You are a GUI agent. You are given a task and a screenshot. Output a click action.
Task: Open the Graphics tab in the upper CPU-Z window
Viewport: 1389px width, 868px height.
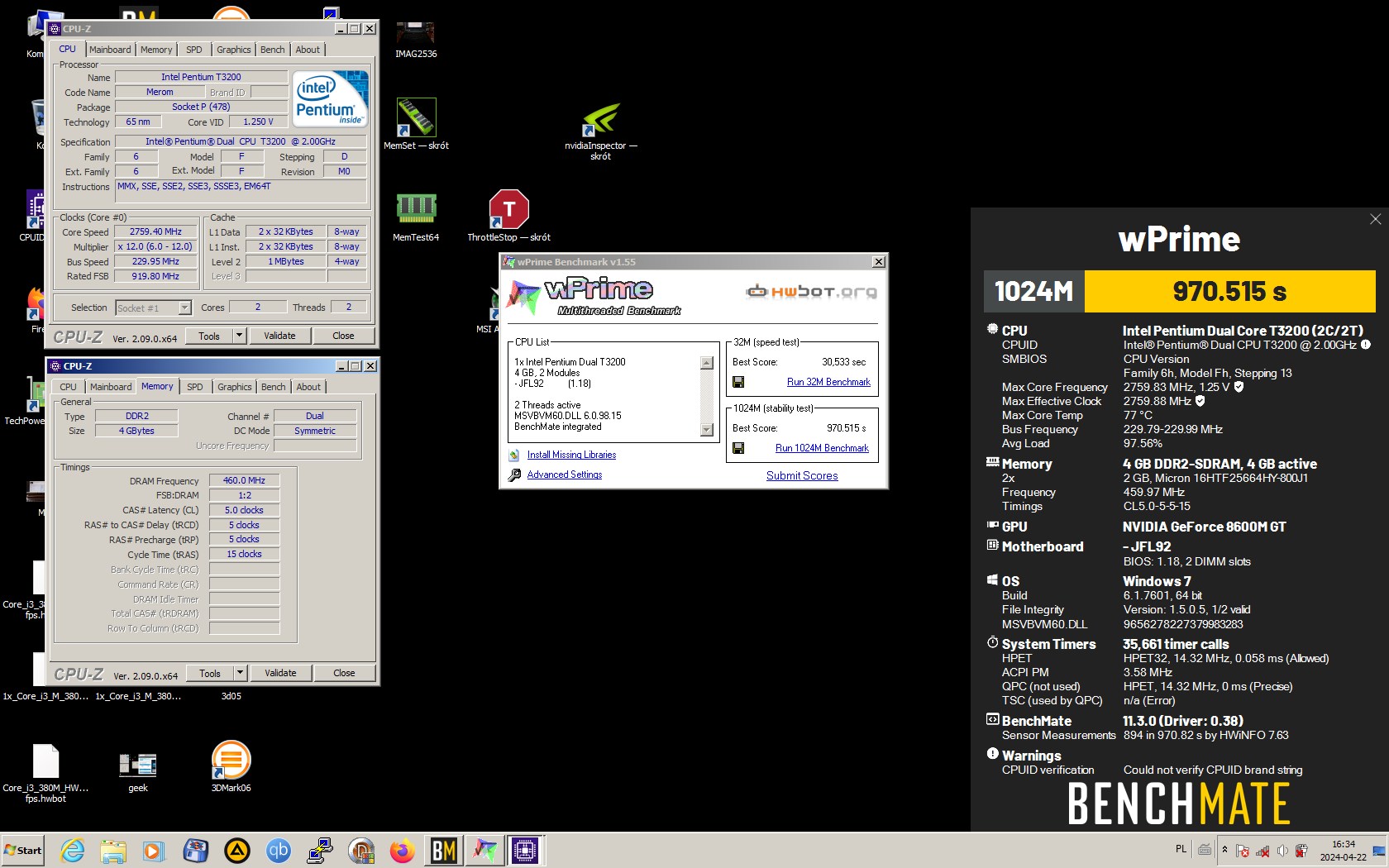[234, 50]
